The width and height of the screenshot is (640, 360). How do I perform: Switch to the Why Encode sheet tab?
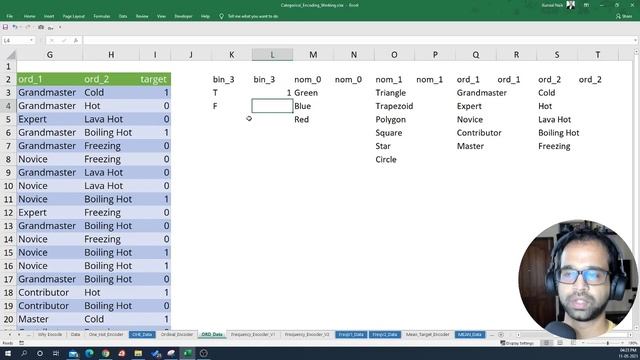[x=50, y=335]
